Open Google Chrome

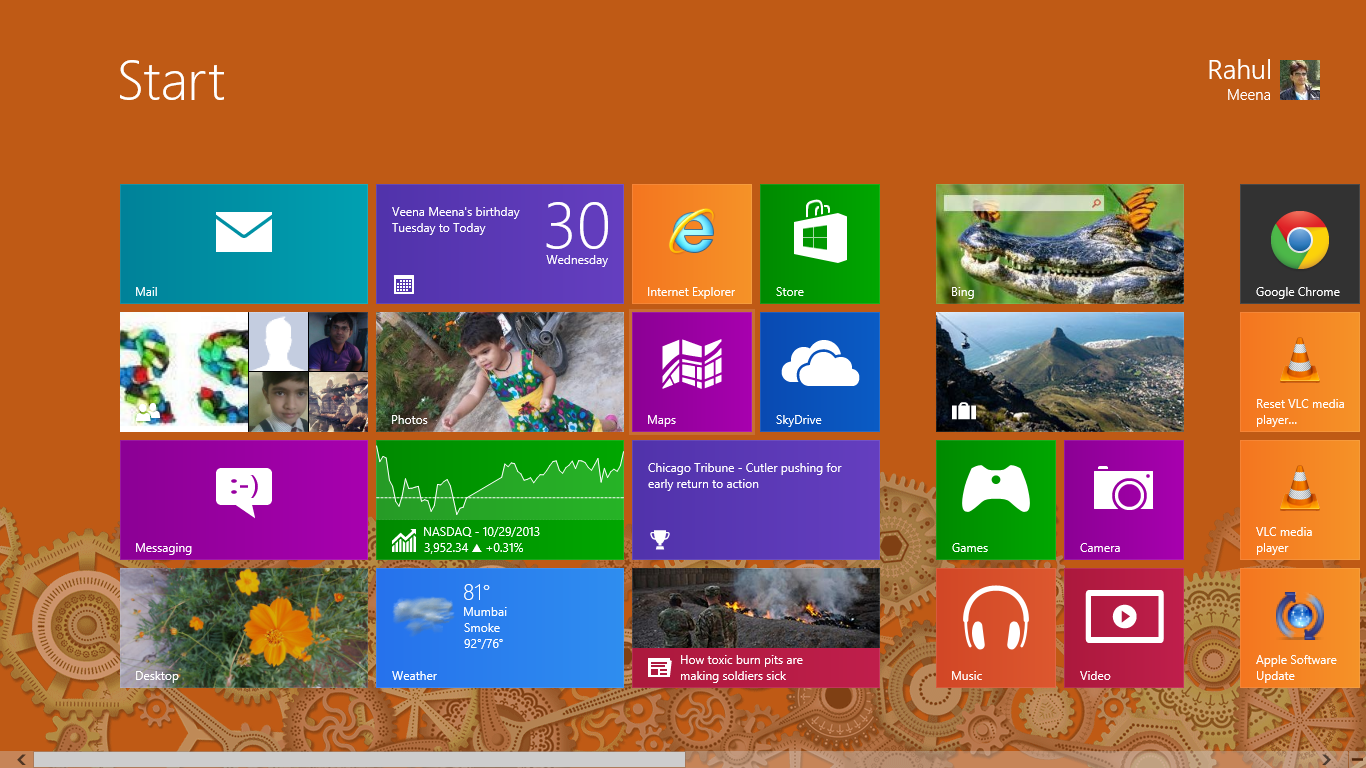[x=1299, y=243]
